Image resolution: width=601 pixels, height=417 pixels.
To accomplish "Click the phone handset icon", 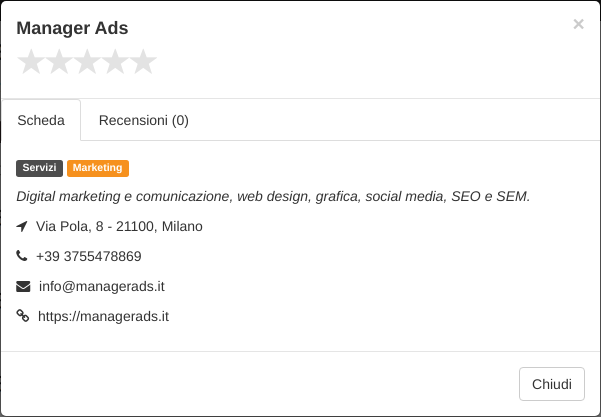I will (22, 256).
